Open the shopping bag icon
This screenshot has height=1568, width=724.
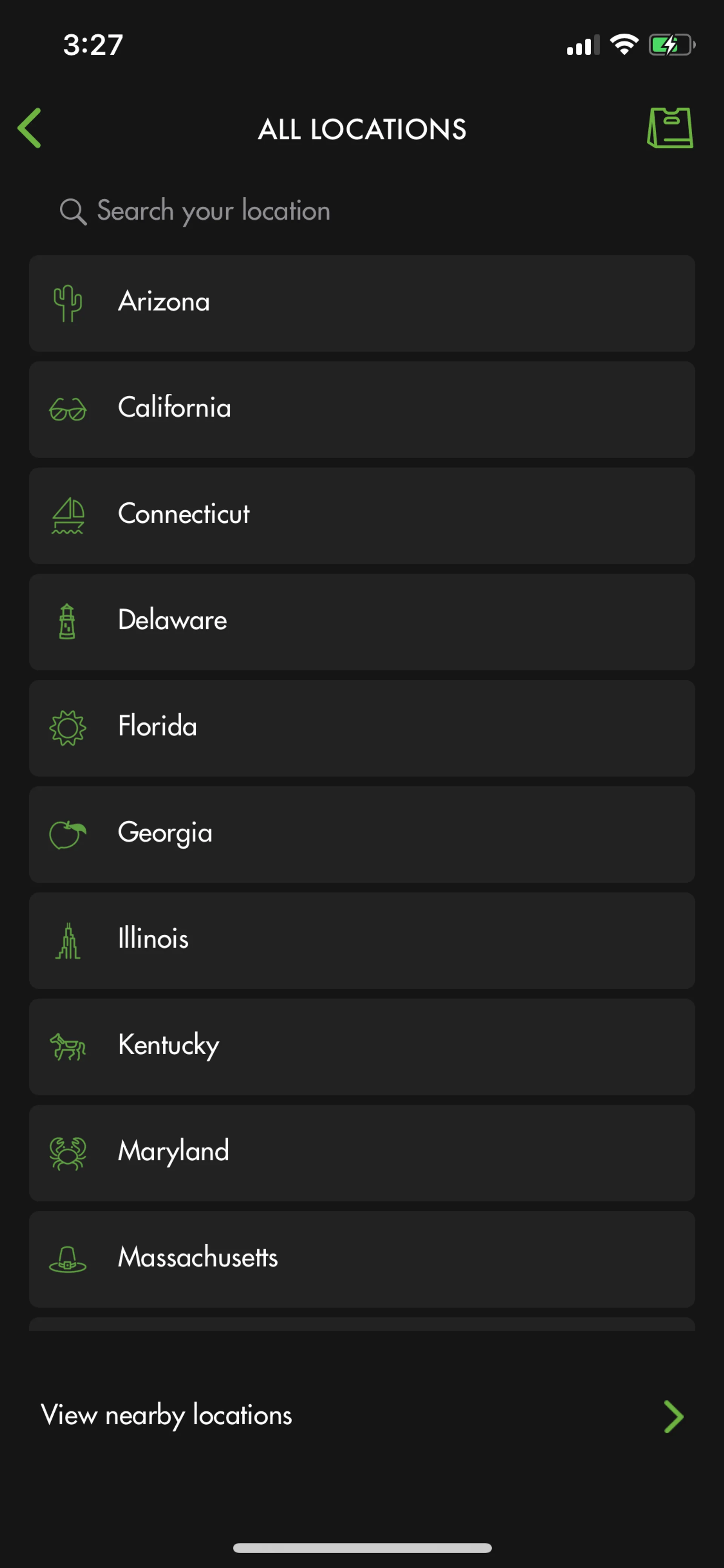click(669, 128)
